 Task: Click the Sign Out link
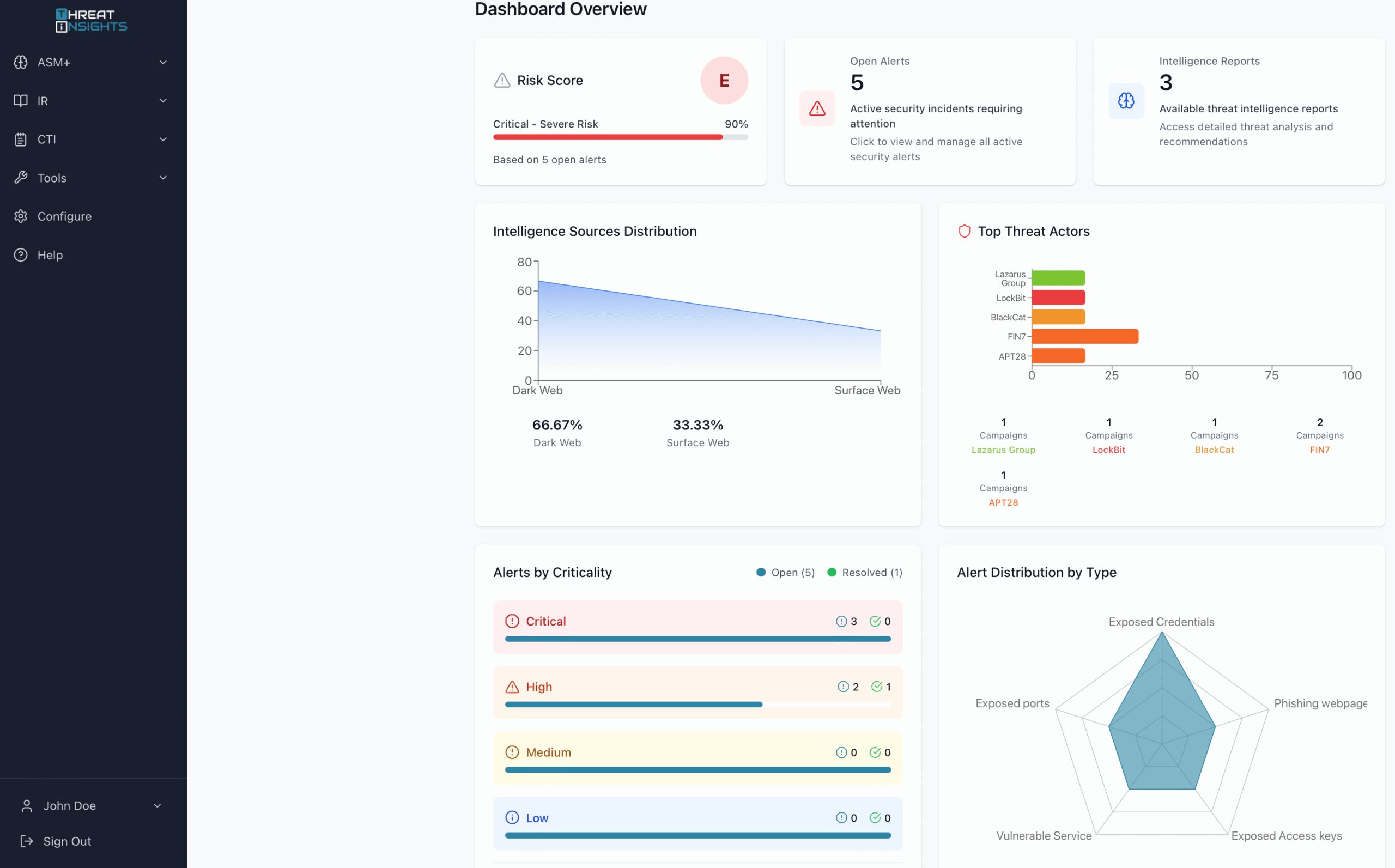click(x=66, y=841)
